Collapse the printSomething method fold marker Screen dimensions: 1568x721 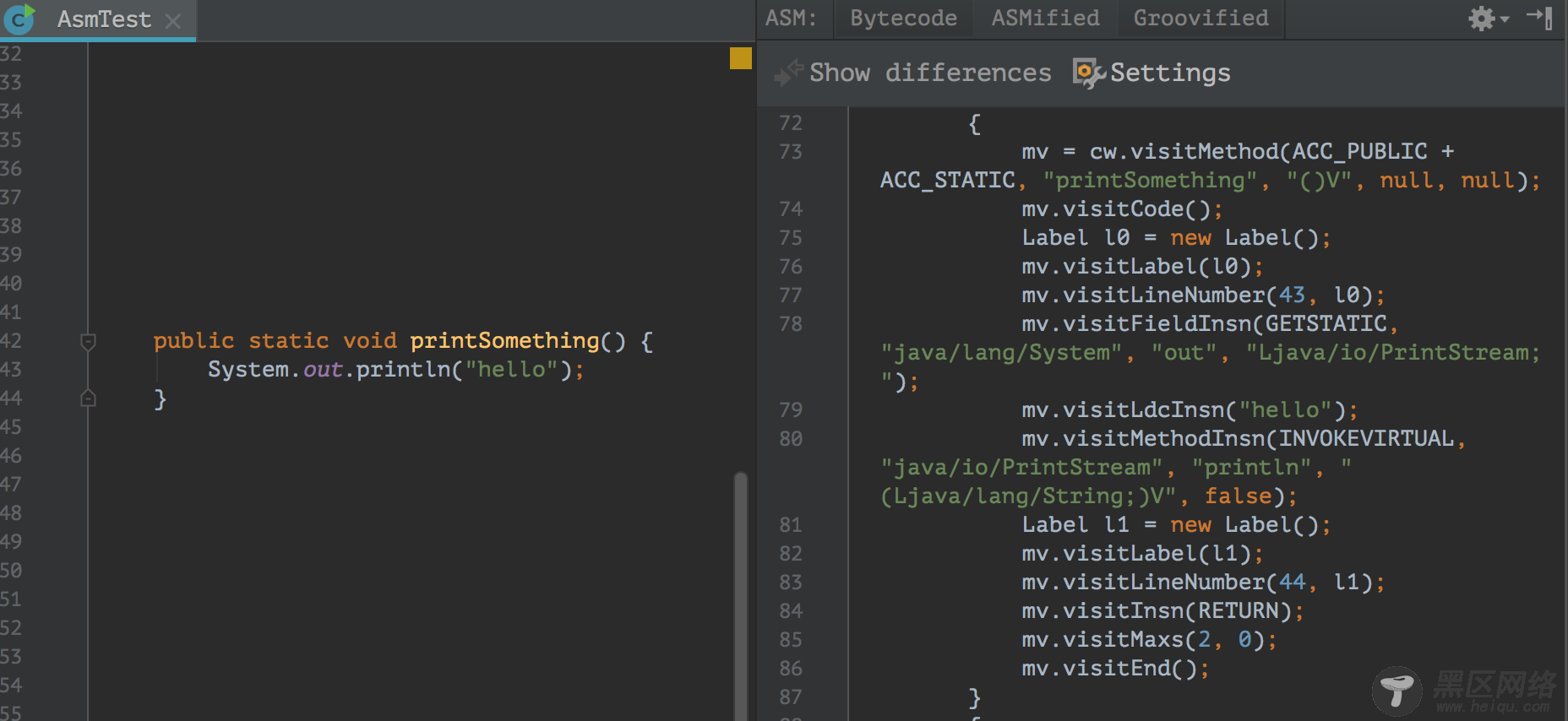pos(88,341)
